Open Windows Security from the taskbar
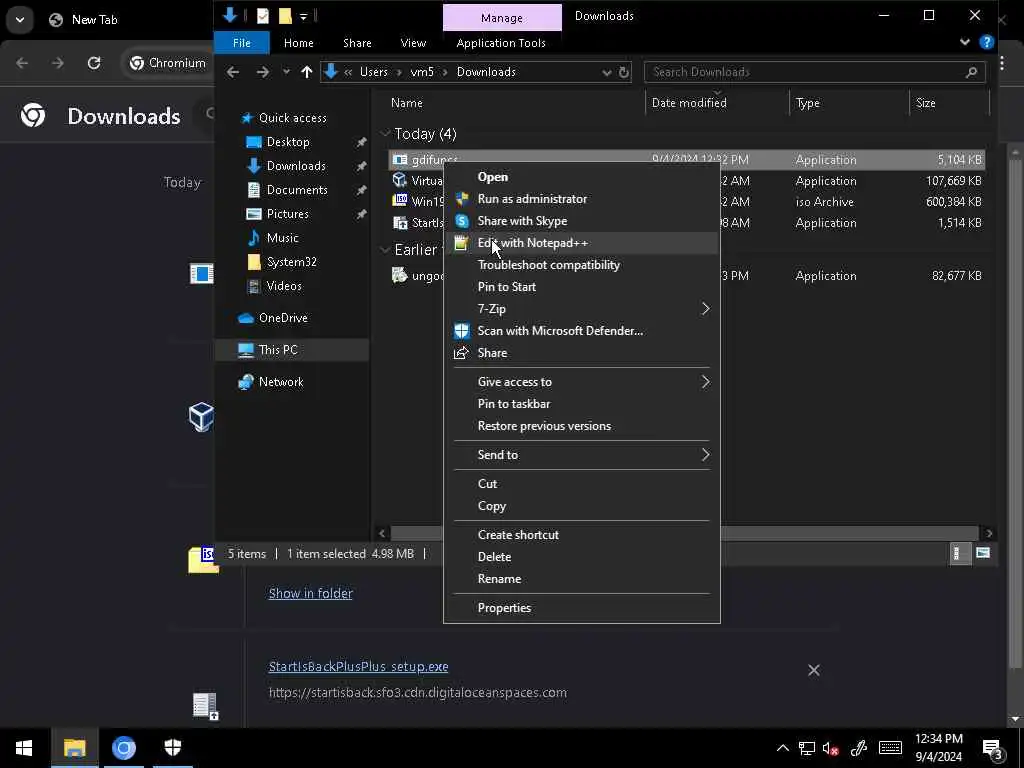The height and width of the screenshot is (768, 1024). pyautogui.click(x=172, y=747)
